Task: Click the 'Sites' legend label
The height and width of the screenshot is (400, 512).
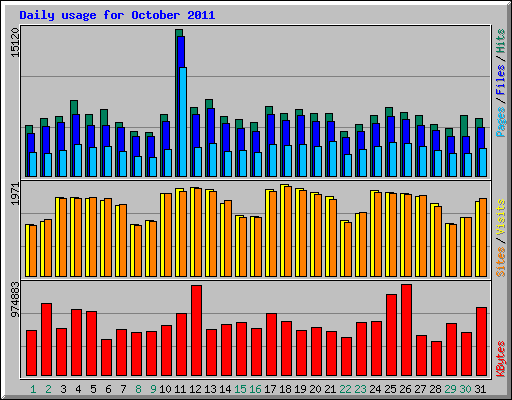Action: point(501,262)
